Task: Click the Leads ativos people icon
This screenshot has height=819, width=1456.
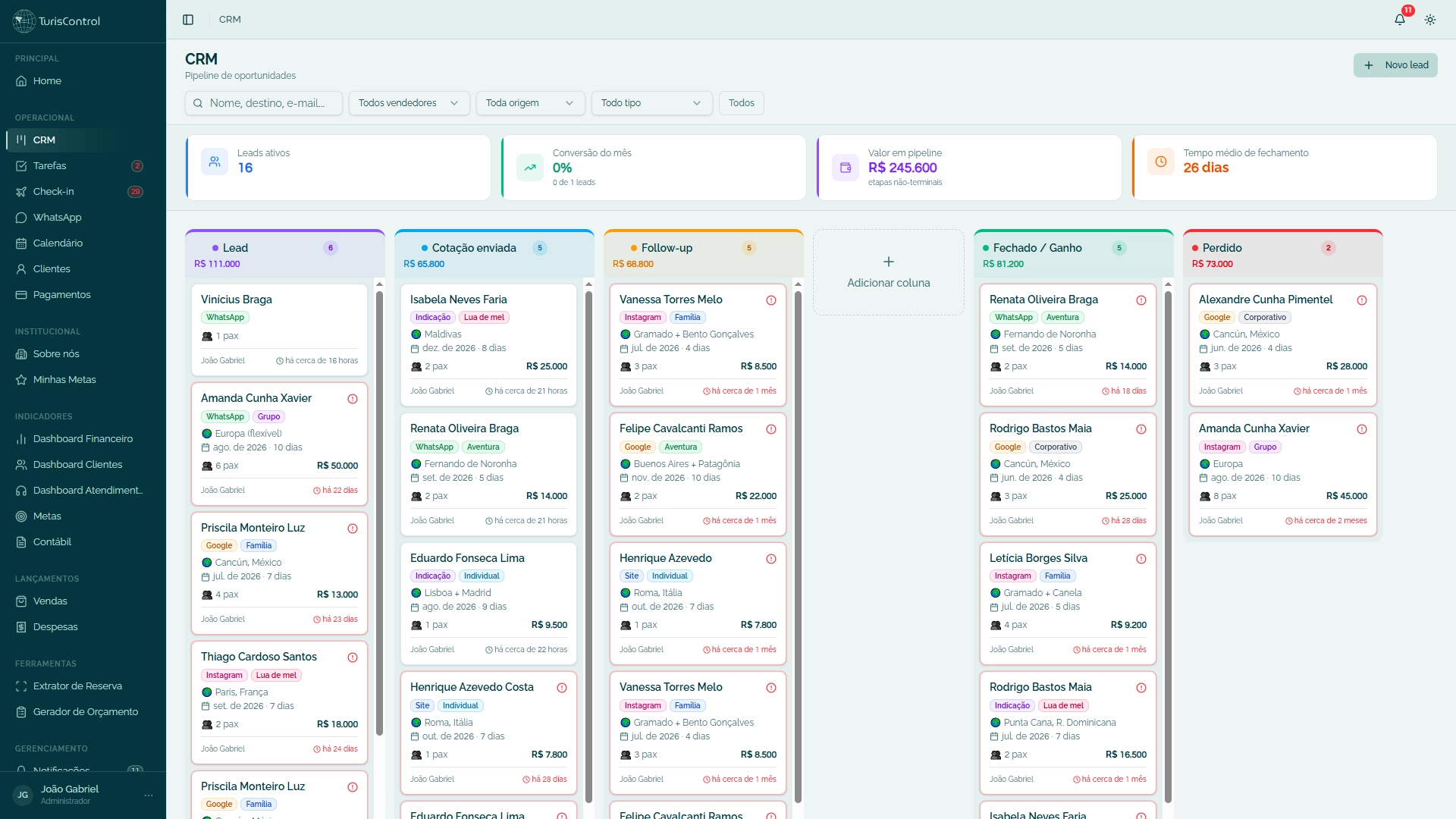Action: [215, 162]
